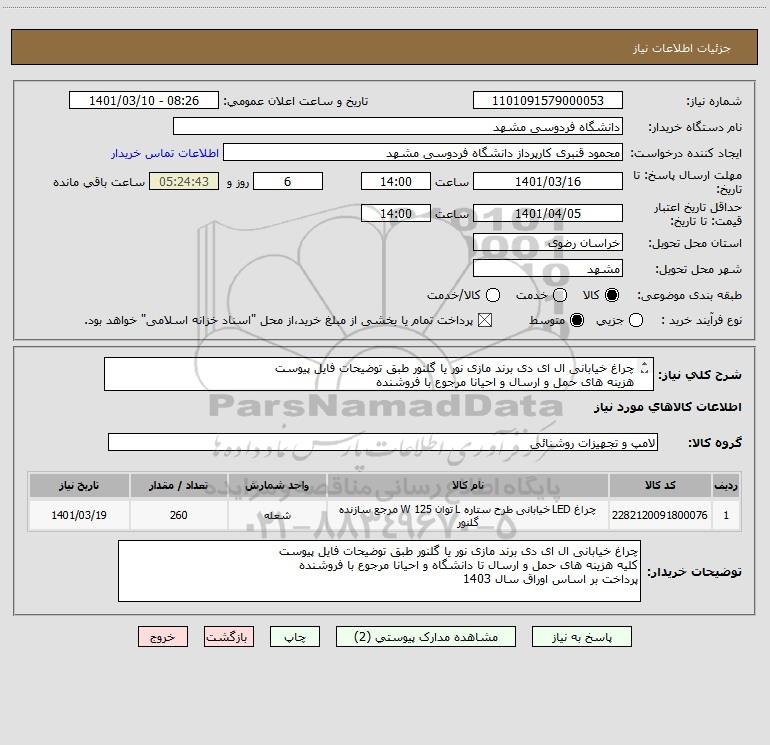The height and width of the screenshot is (745, 770).
Task: Click the price validity date 1401/04/05
Action: click(x=548, y=213)
